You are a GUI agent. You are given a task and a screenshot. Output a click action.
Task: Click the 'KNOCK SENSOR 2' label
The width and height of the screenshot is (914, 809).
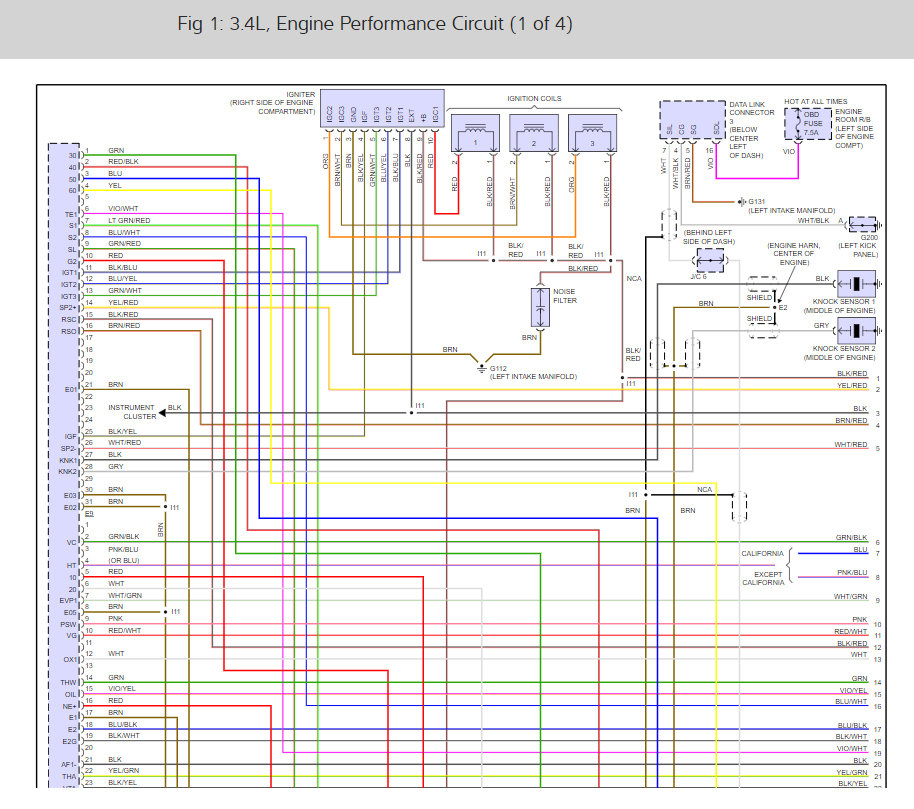pyautogui.click(x=844, y=349)
